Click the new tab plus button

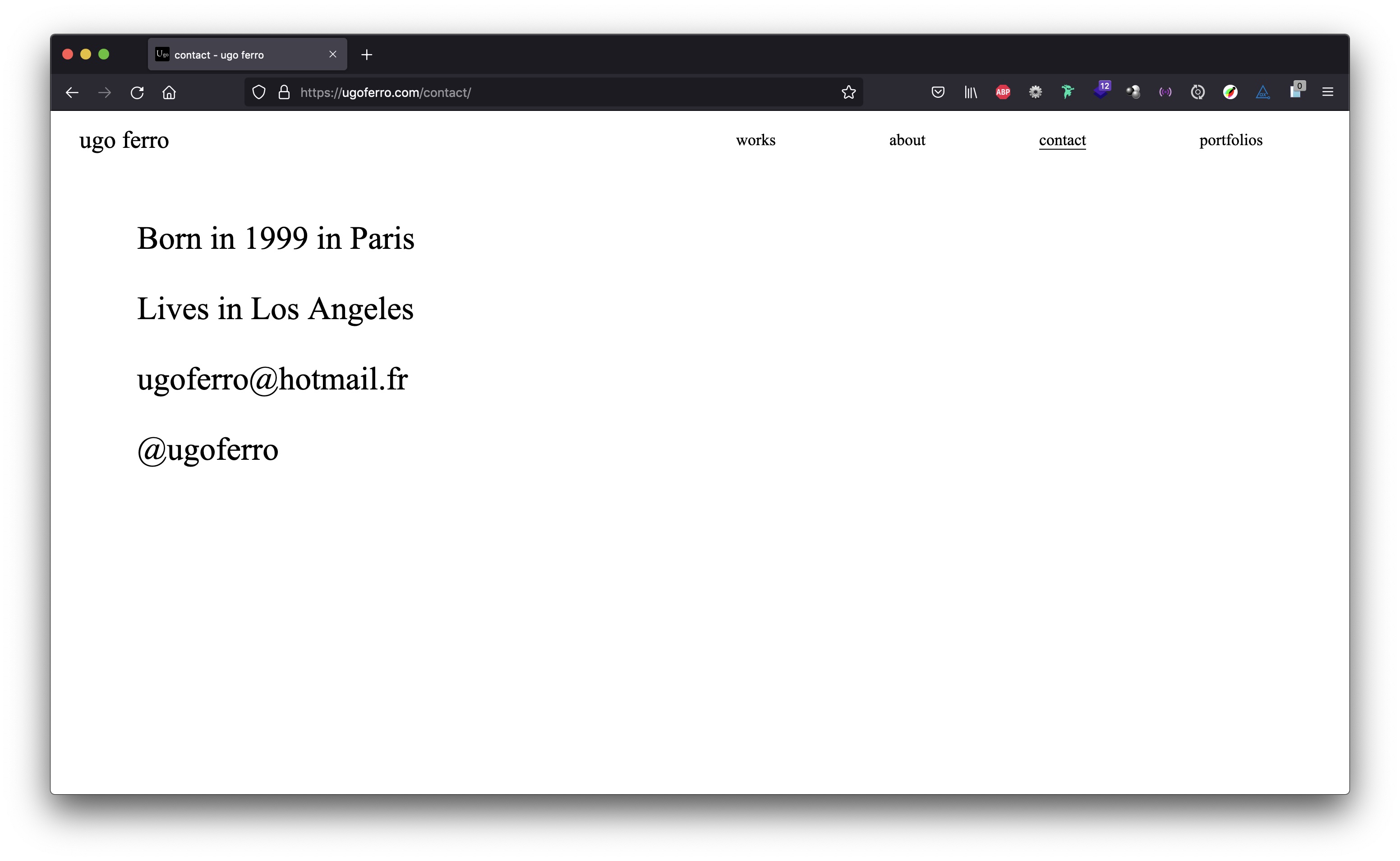(x=366, y=55)
